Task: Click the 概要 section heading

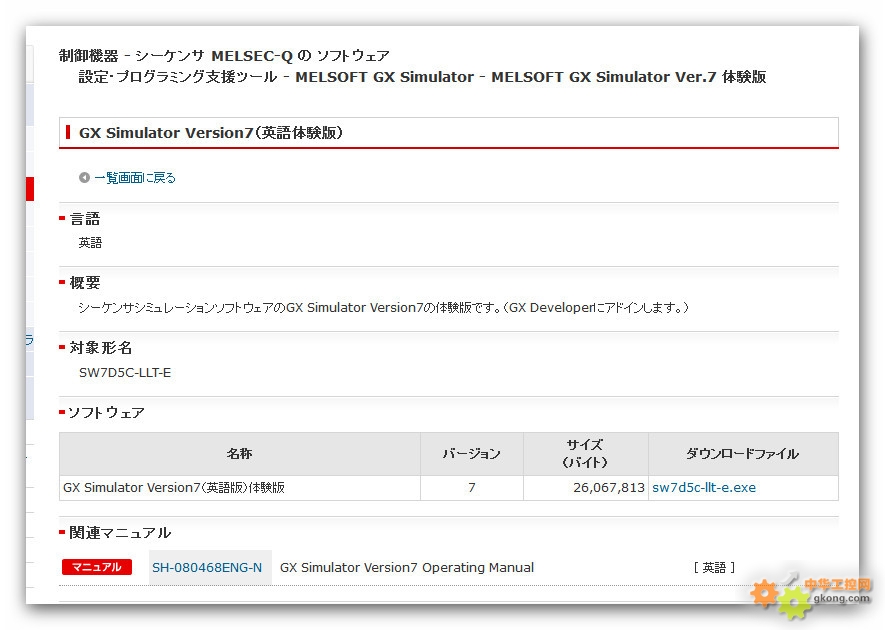Action: tap(85, 282)
